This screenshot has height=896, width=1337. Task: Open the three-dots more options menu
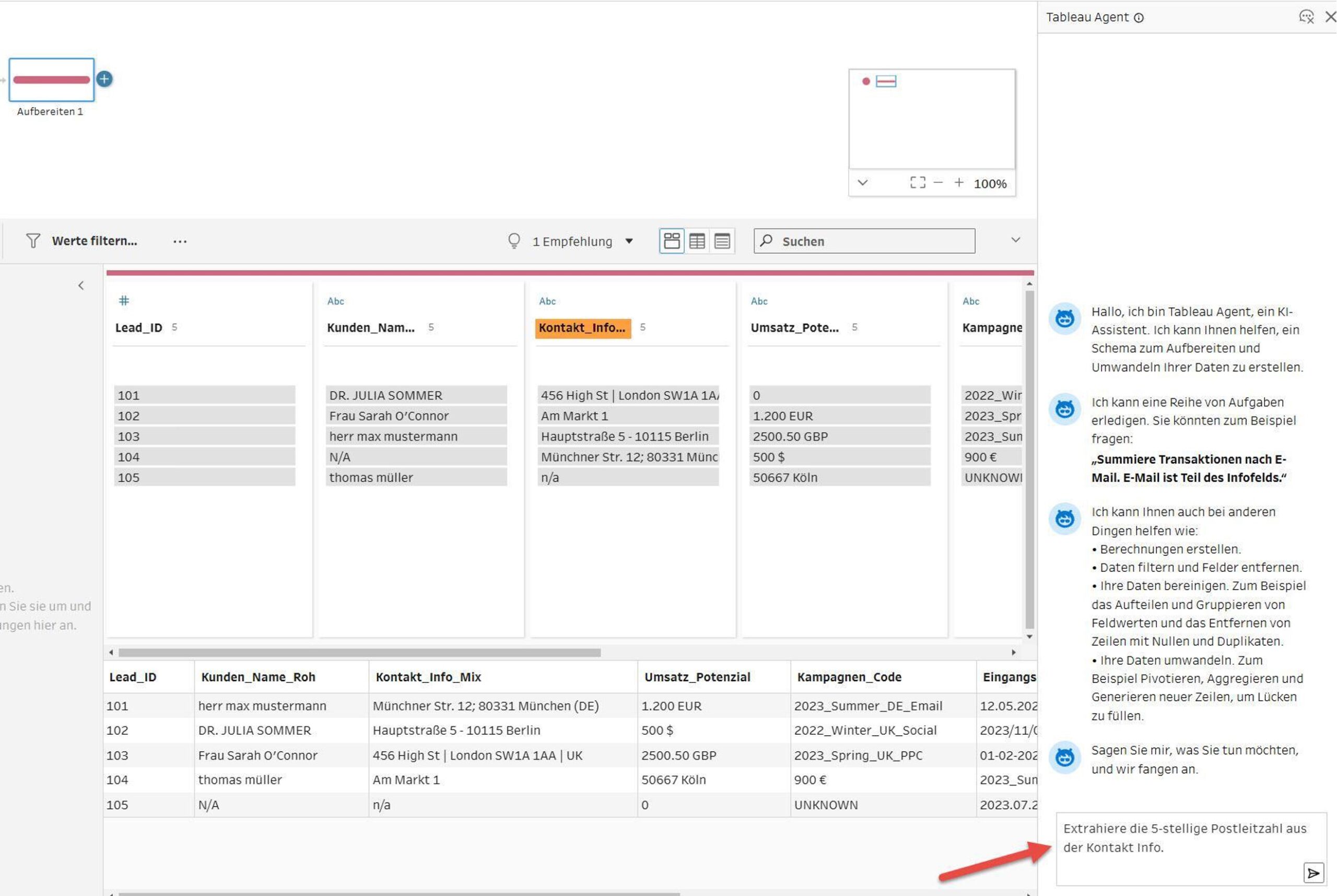coord(180,241)
